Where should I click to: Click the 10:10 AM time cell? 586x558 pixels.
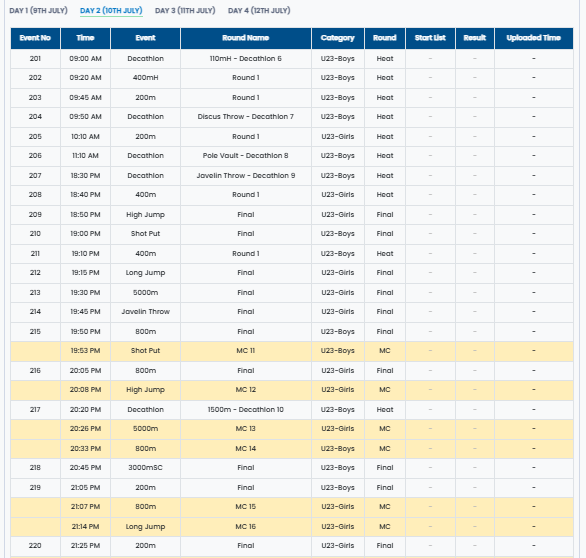[x=85, y=136]
